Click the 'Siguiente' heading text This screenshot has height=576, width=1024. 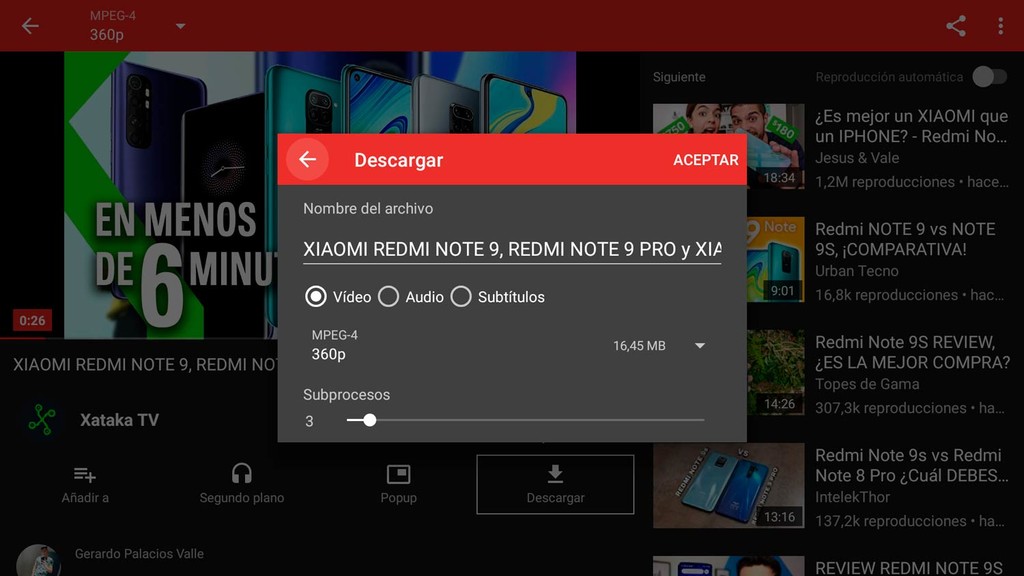point(679,77)
